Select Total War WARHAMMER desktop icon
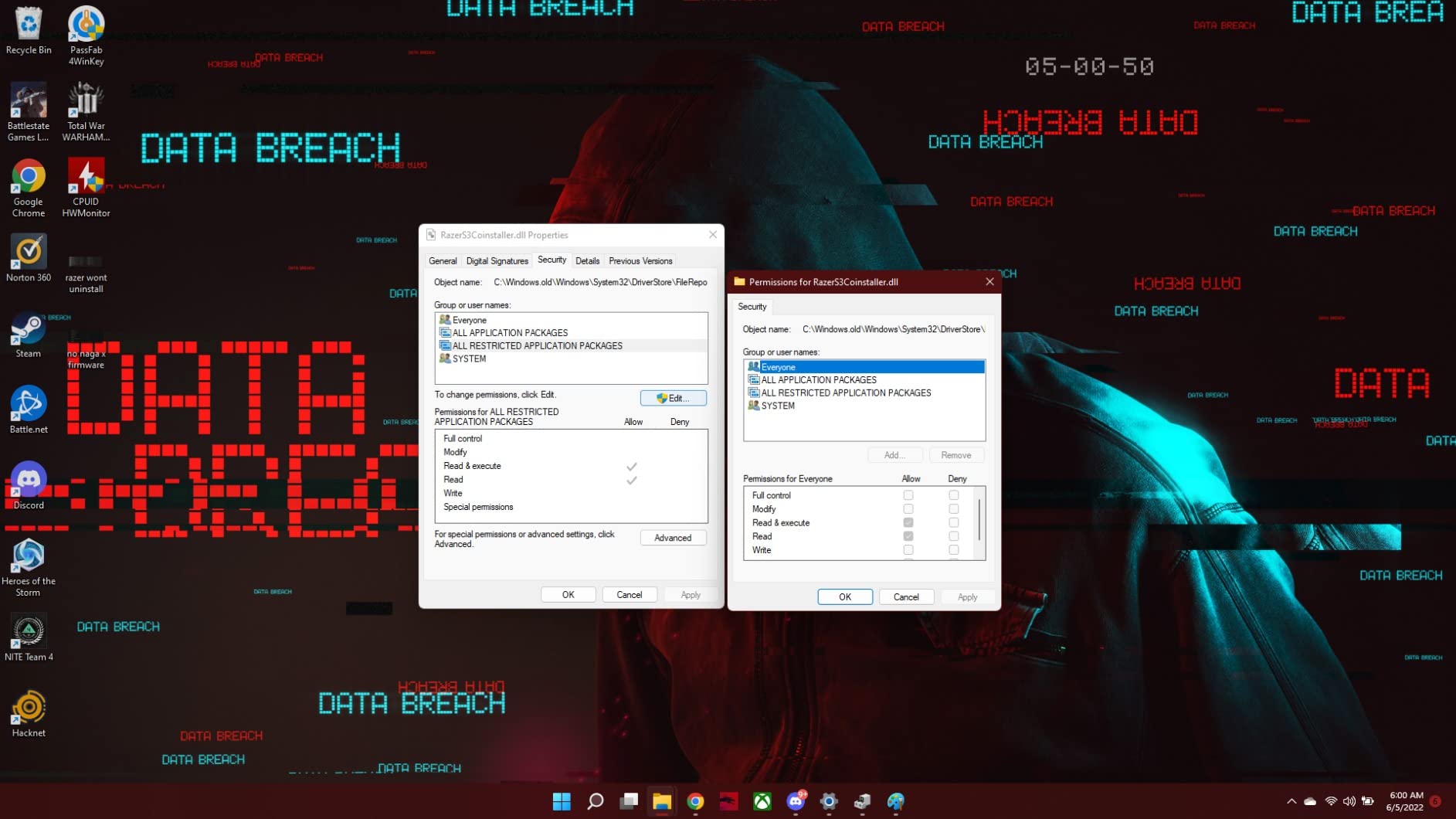 (x=86, y=112)
